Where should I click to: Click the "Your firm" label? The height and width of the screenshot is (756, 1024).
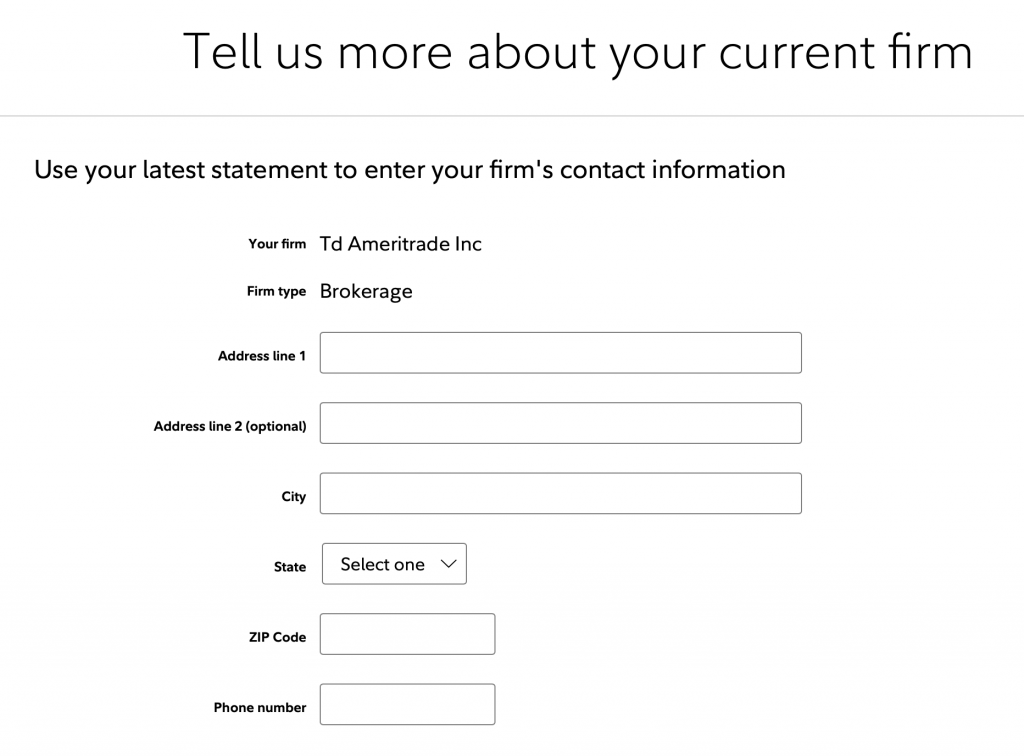coord(277,244)
